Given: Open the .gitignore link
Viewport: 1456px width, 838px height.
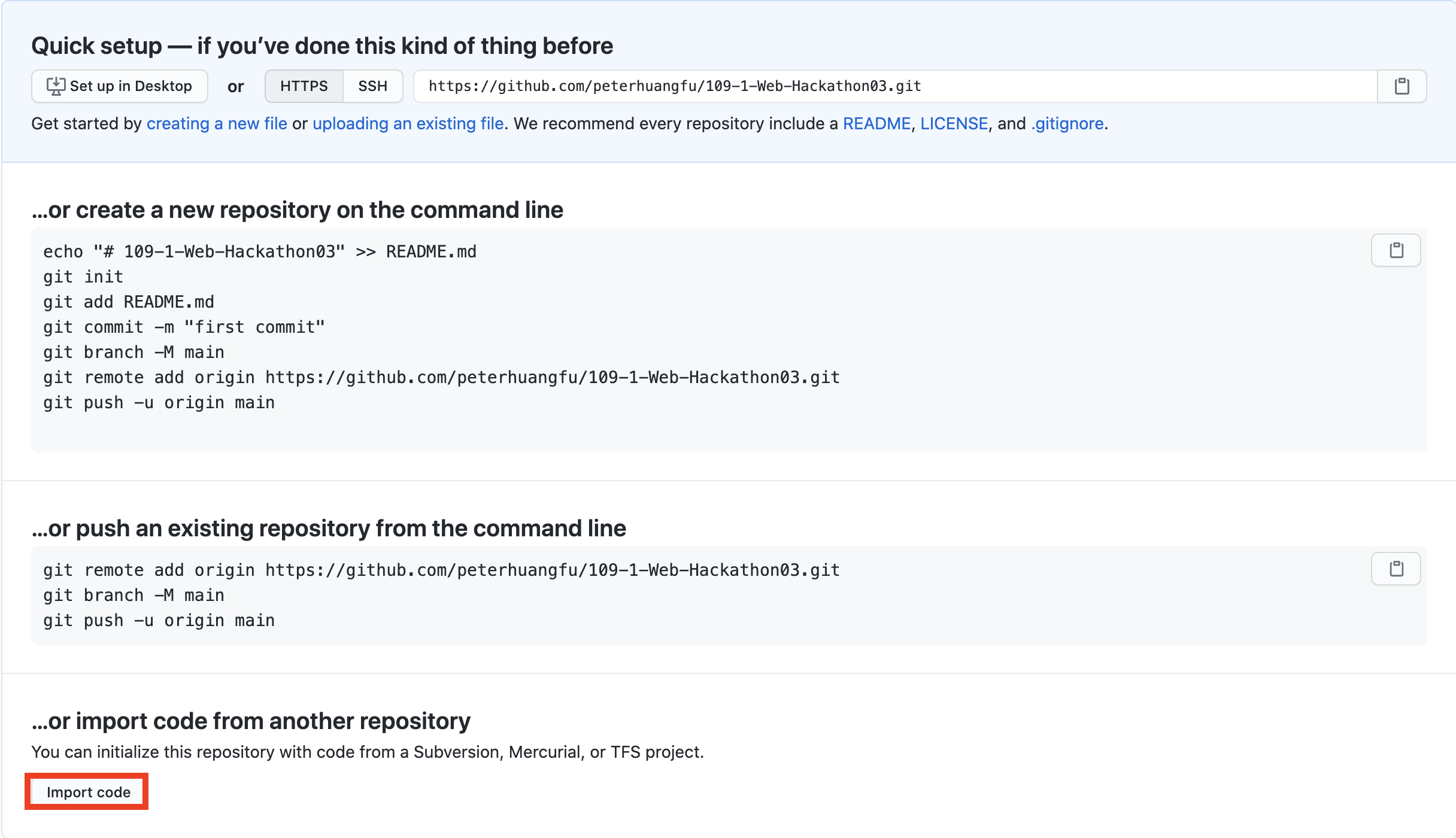Looking at the screenshot, I should (1067, 123).
